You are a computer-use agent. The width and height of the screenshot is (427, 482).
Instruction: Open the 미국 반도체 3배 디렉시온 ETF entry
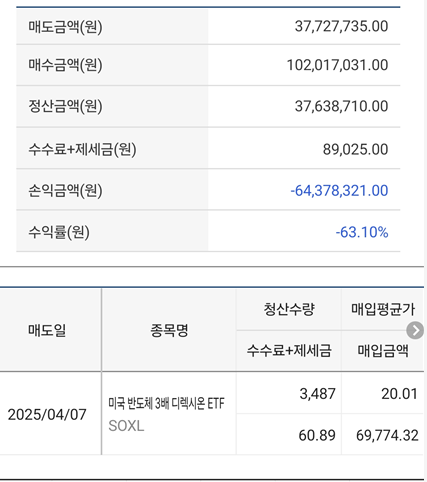(x=166, y=403)
